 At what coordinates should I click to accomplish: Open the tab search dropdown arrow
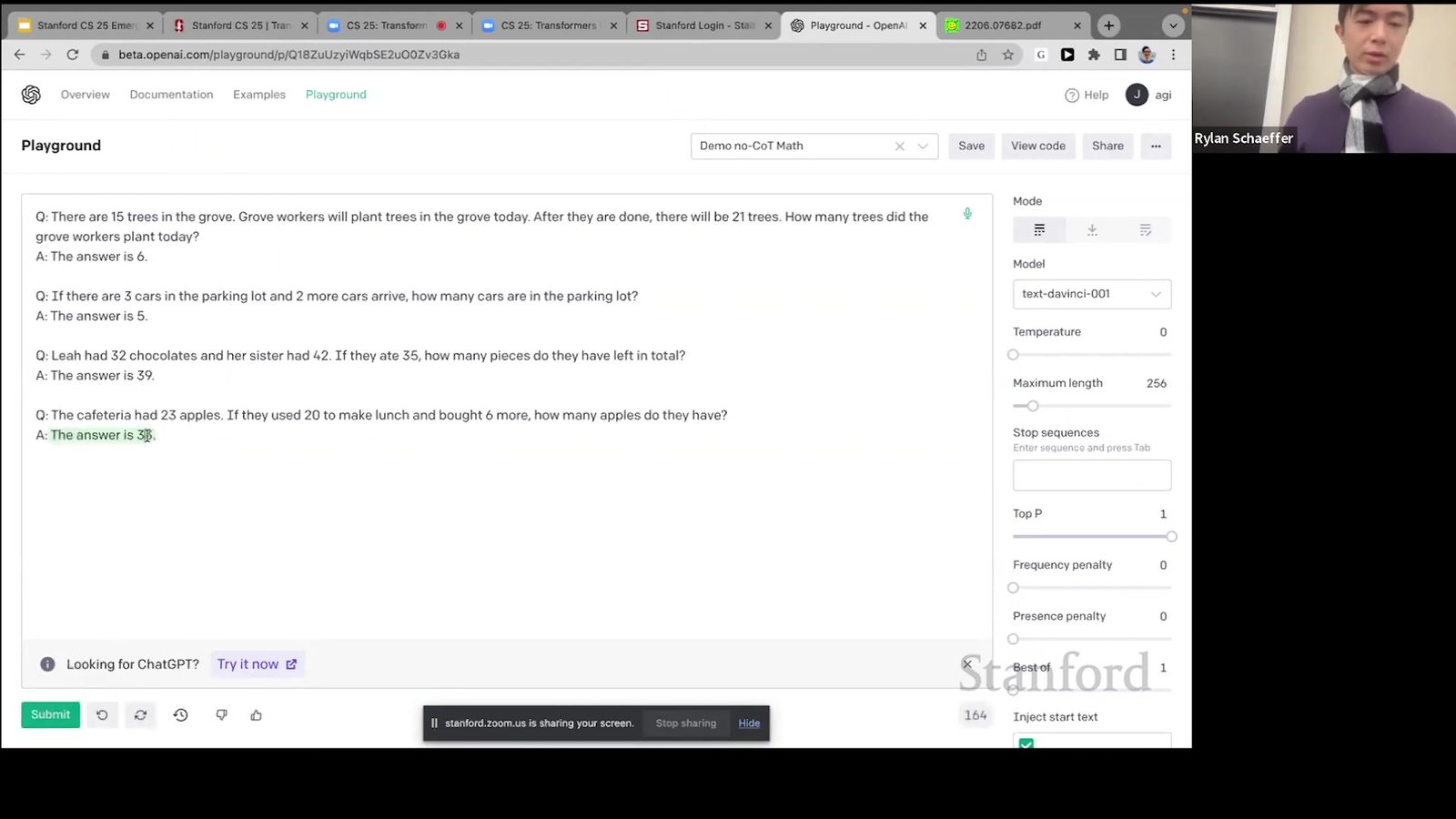pyautogui.click(x=1173, y=25)
